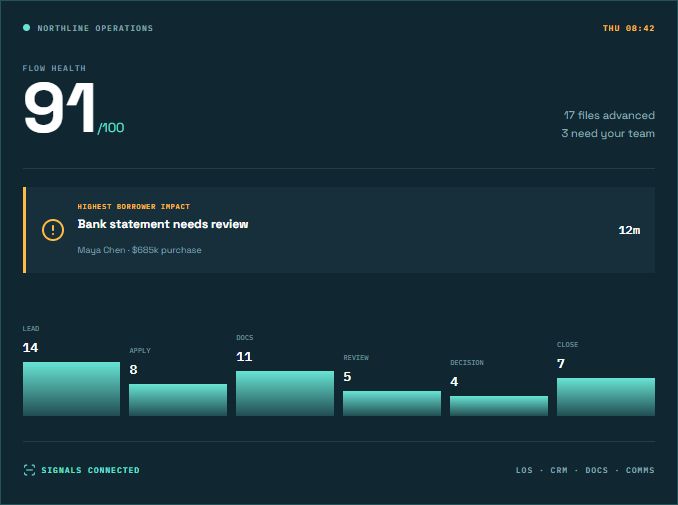The width and height of the screenshot is (678, 505).
Task: Click the 91 flow health score
Action: tap(60, 108)
